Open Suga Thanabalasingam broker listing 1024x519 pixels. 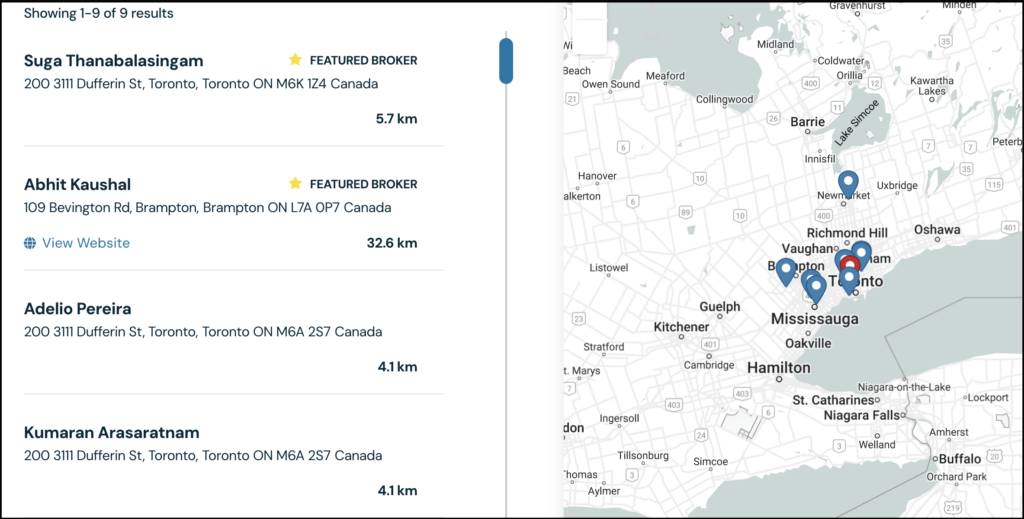tap(113, 61)
